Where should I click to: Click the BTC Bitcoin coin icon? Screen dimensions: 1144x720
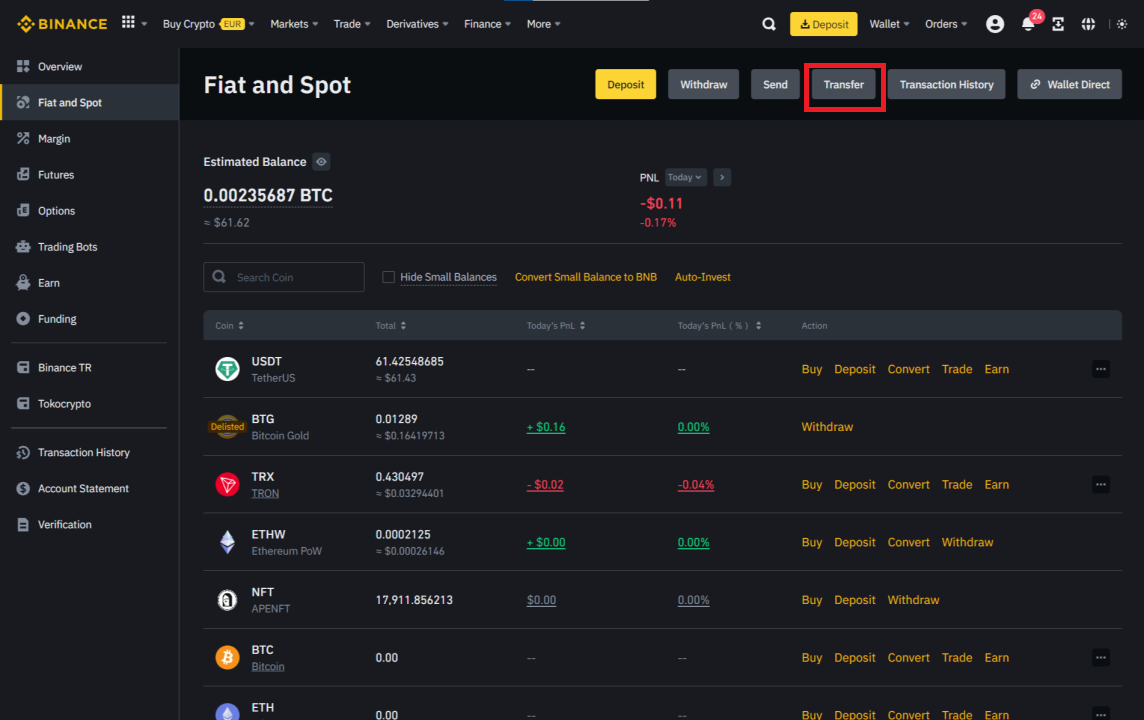[x=228, y=657]
